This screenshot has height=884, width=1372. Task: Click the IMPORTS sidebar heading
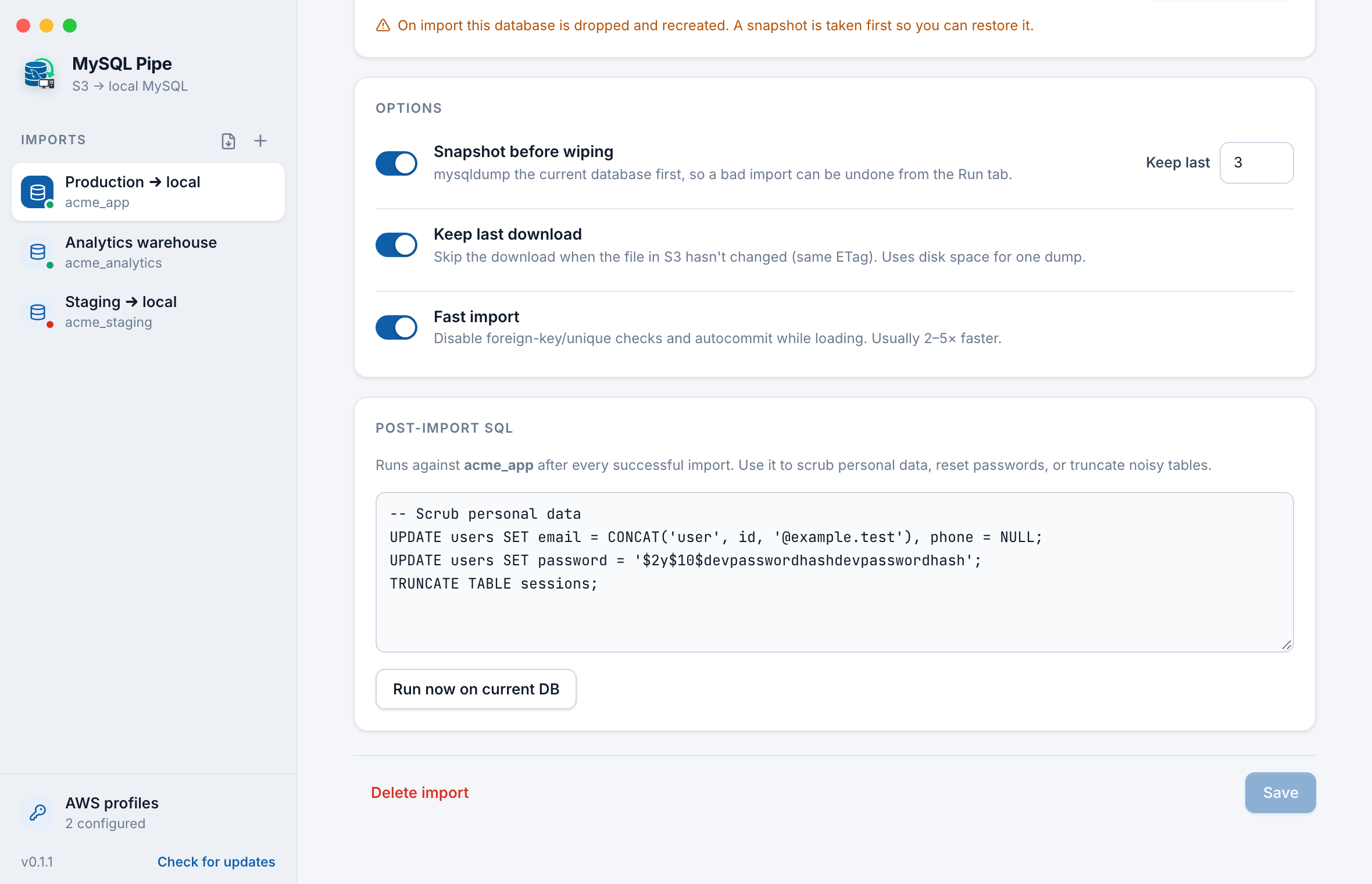coord(53,140)
